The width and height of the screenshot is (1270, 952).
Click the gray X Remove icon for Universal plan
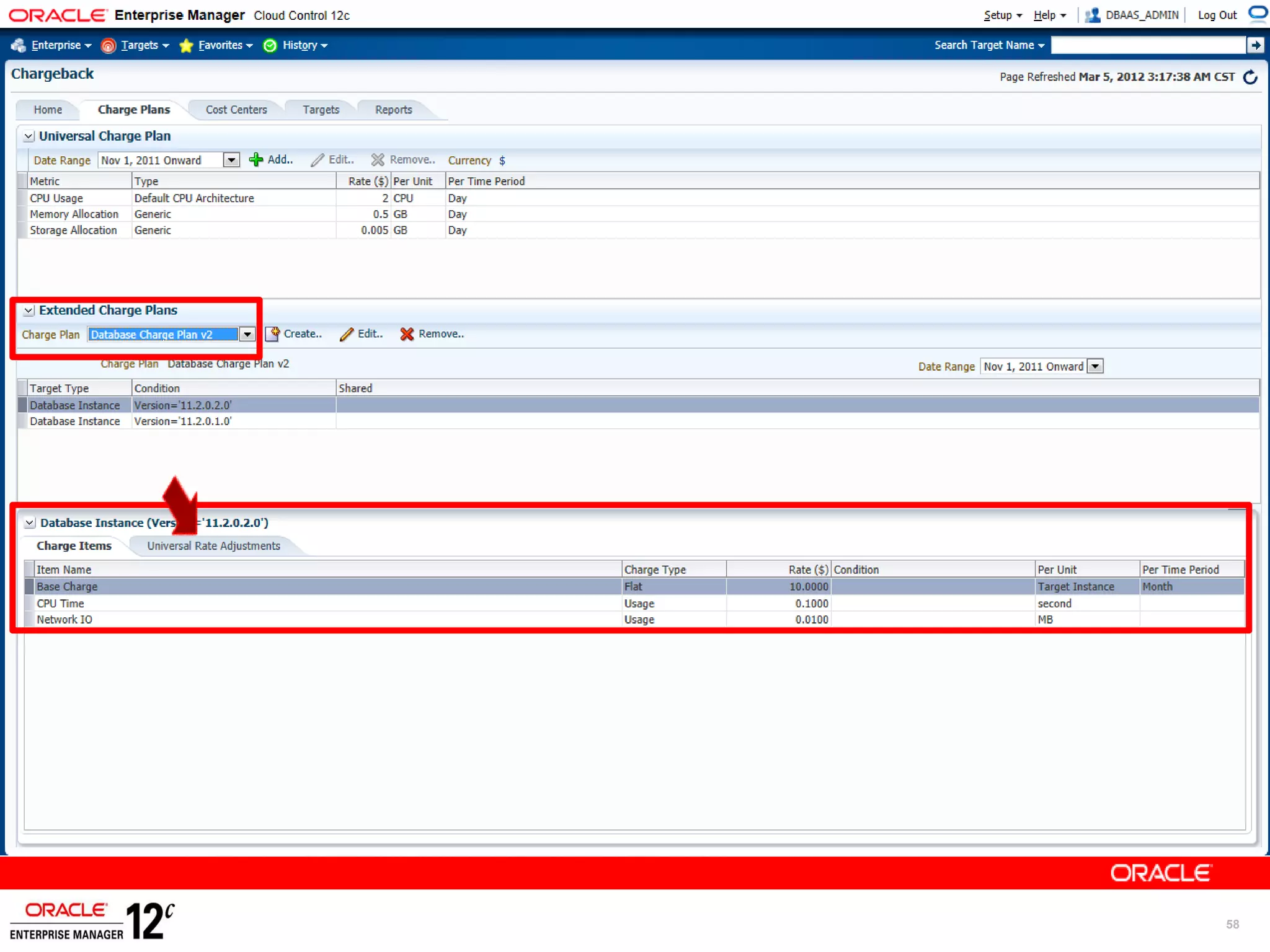tap(377, 160)
